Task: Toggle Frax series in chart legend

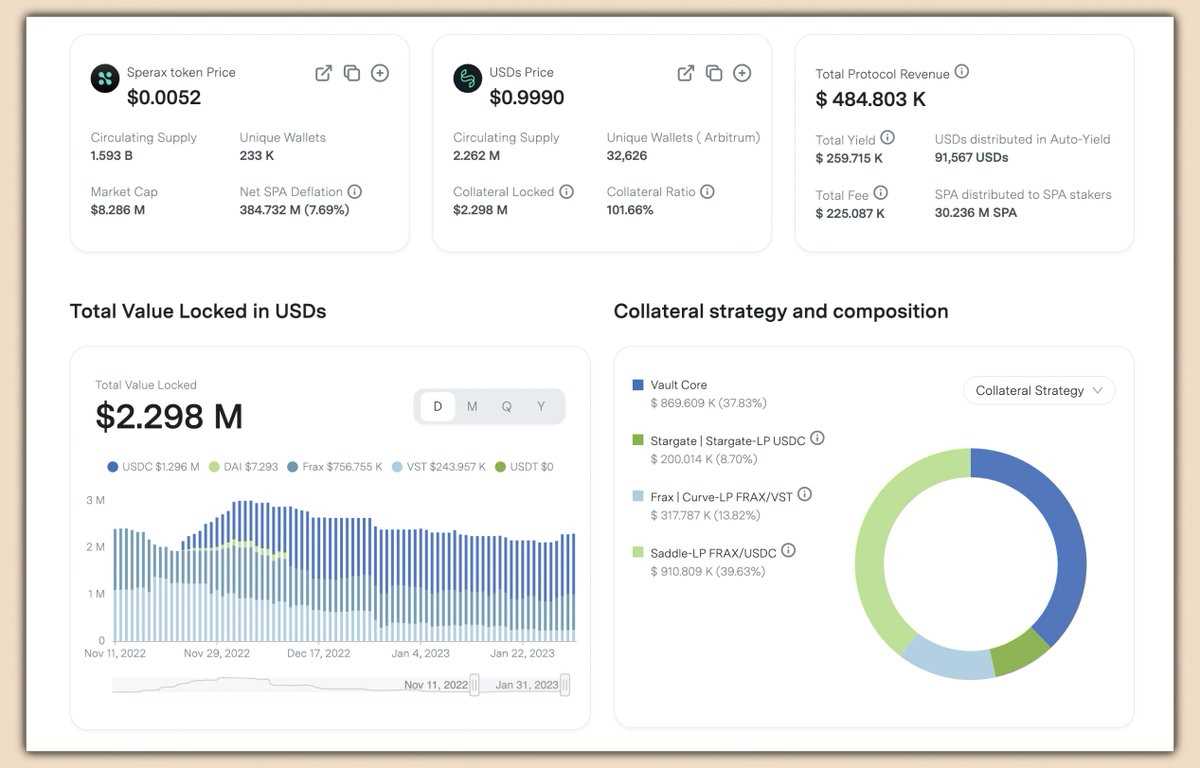Action: click(x=333, y=467)
